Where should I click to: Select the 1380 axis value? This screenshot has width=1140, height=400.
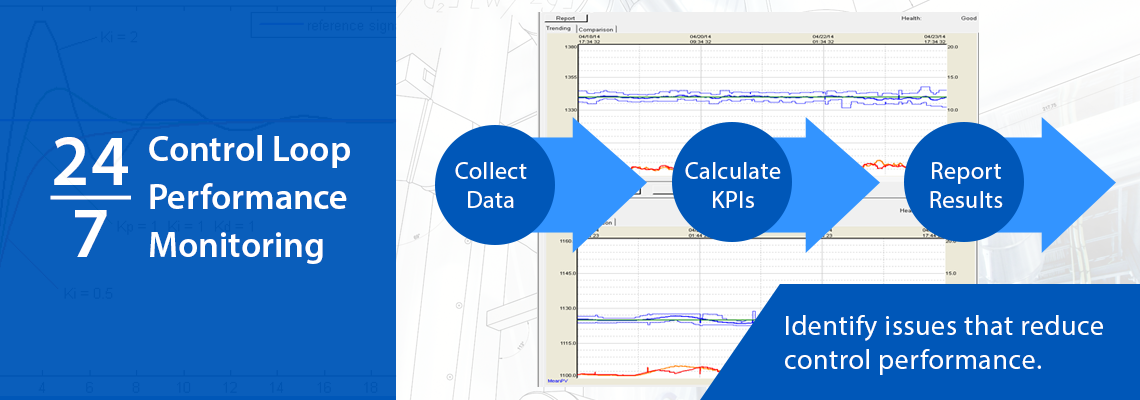click(571, 47)
